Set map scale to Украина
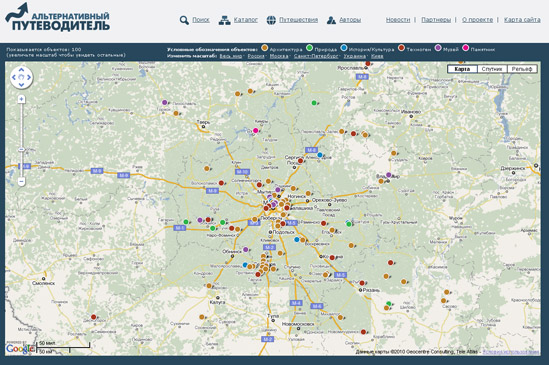The image size is (549, 365). tap(355, 56)
